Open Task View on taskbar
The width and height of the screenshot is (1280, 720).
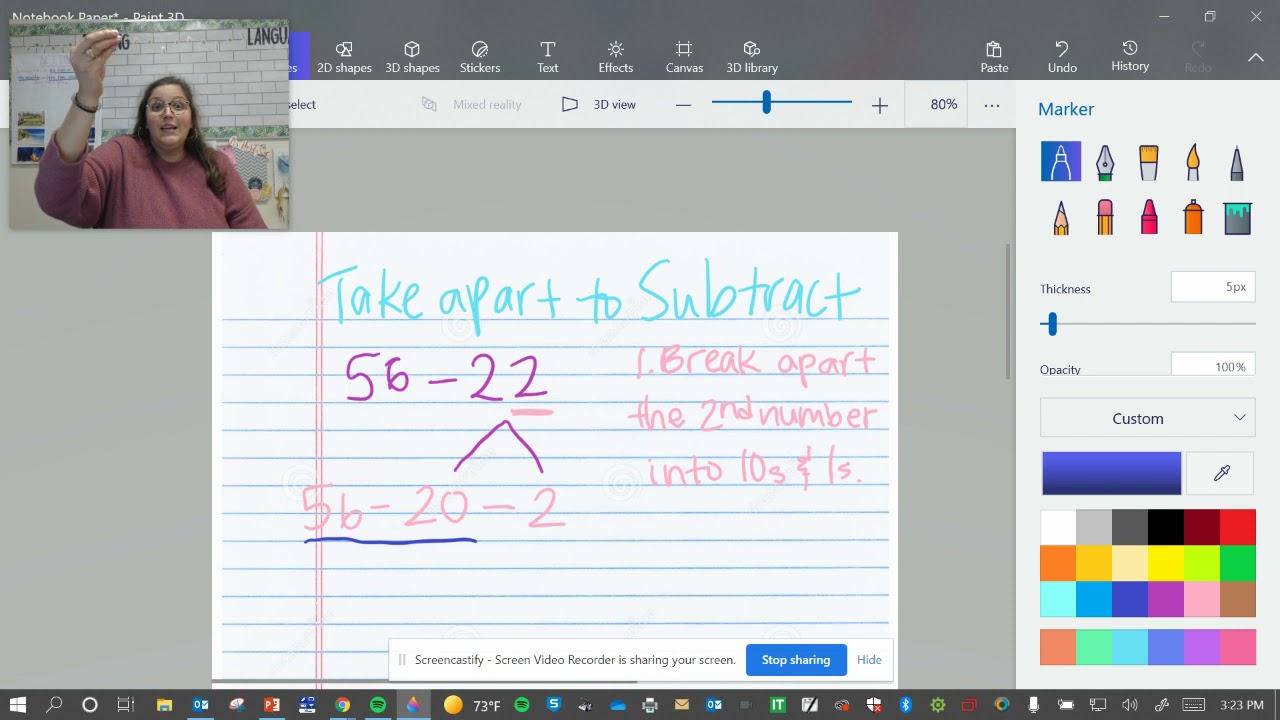click(125, 705)
